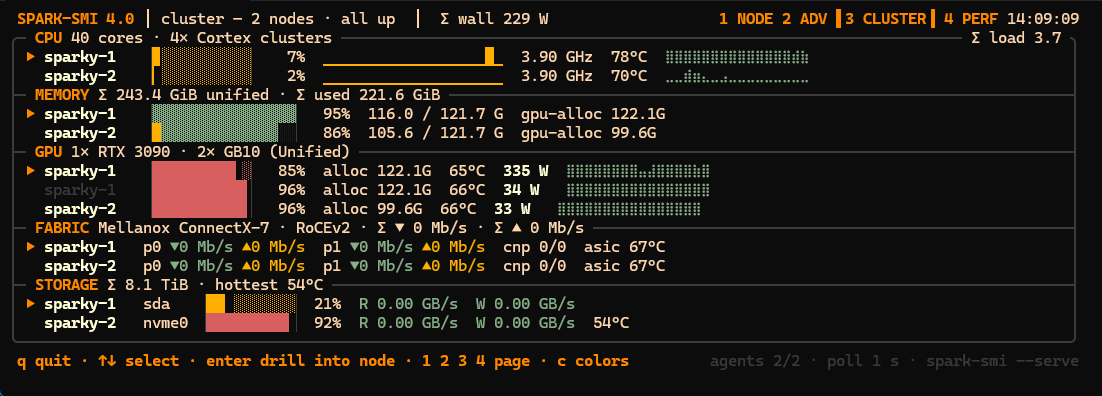1102x396 pixels.
Task: Click GPU sparkline on 33 W row
Action: (x=629, y=209)
